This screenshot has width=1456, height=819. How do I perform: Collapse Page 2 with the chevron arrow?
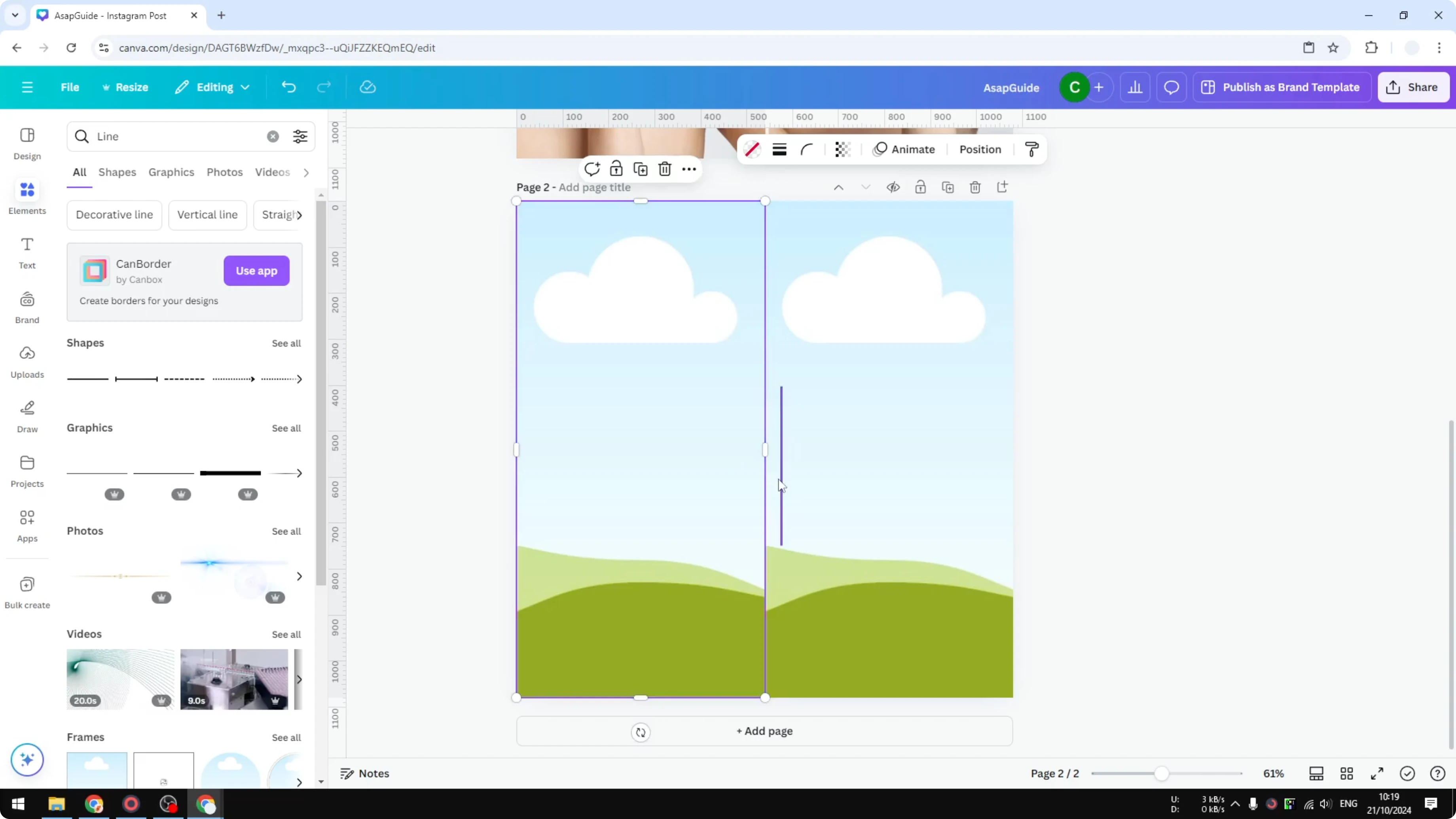[838, 187]
